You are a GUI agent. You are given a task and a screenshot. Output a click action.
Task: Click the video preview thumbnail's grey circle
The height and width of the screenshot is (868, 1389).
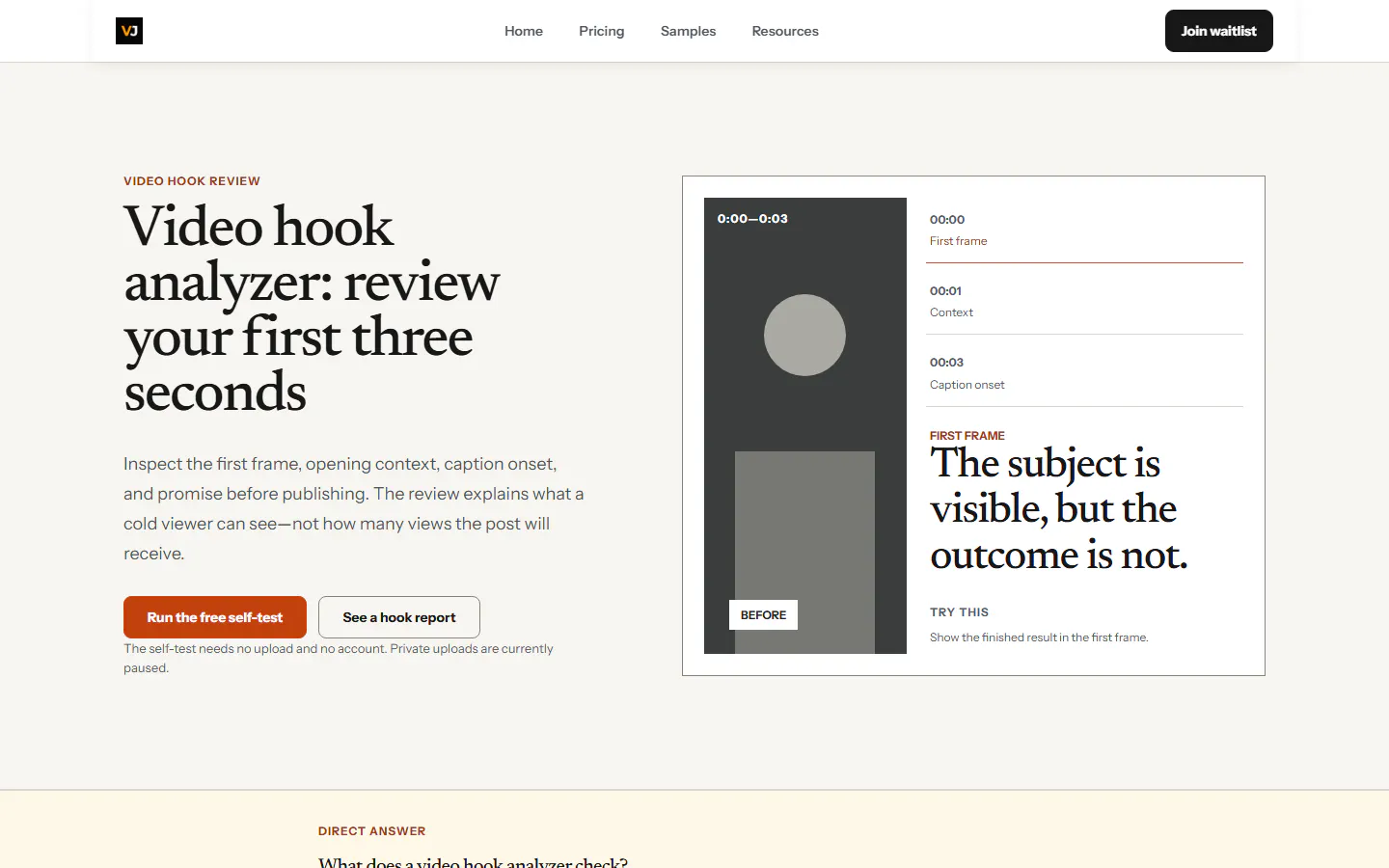[x=804, y=335]
